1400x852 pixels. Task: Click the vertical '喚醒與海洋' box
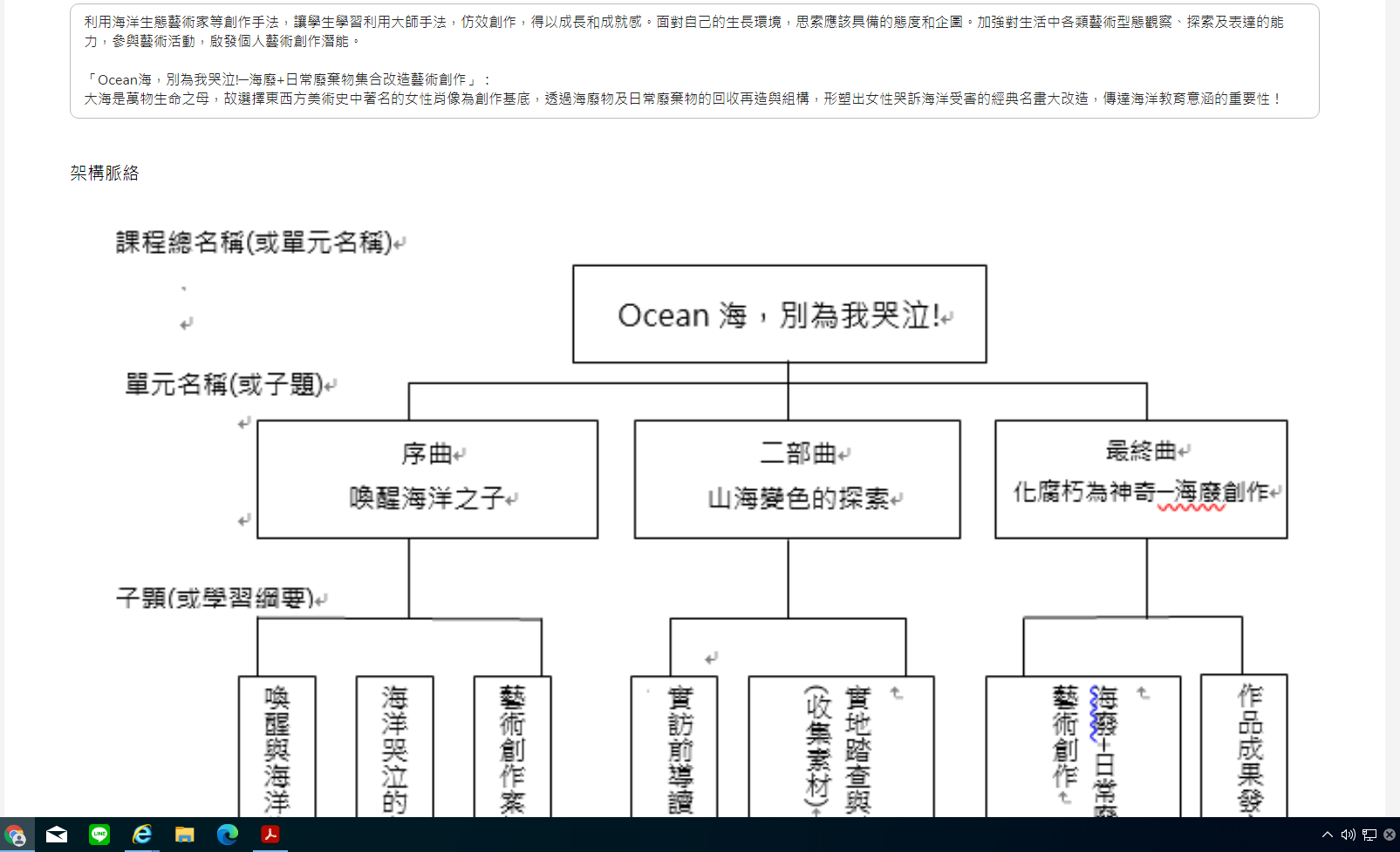(x=277, y=747)
